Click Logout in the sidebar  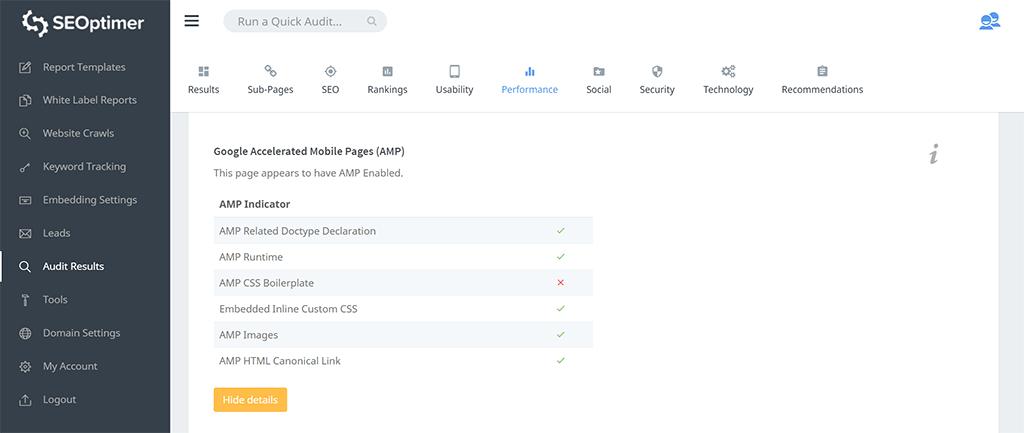click(x=59, y=400)
